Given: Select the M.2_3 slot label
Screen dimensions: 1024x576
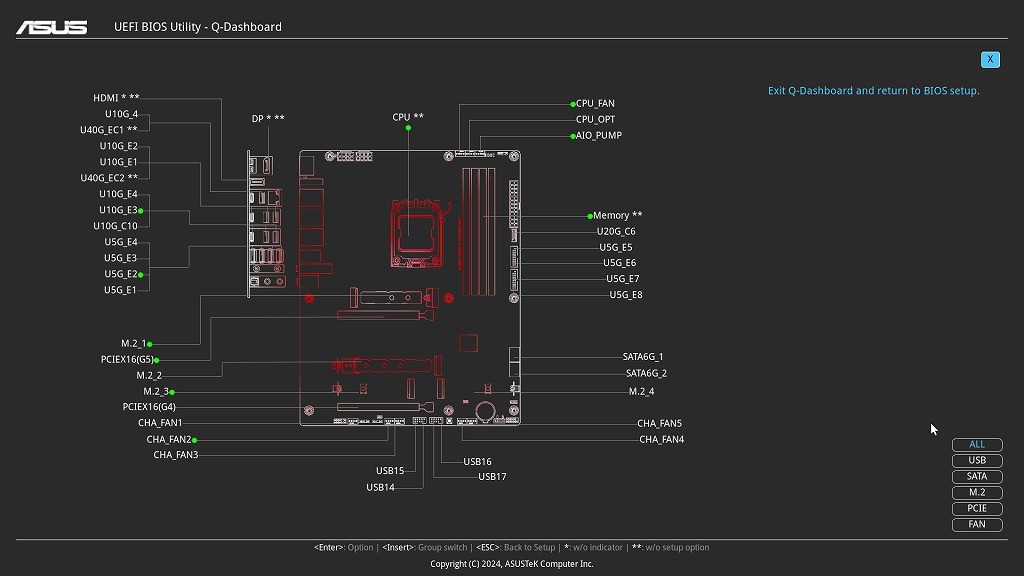Looking at the screenshot, I should pyautogui.click(x=155, y=392).
